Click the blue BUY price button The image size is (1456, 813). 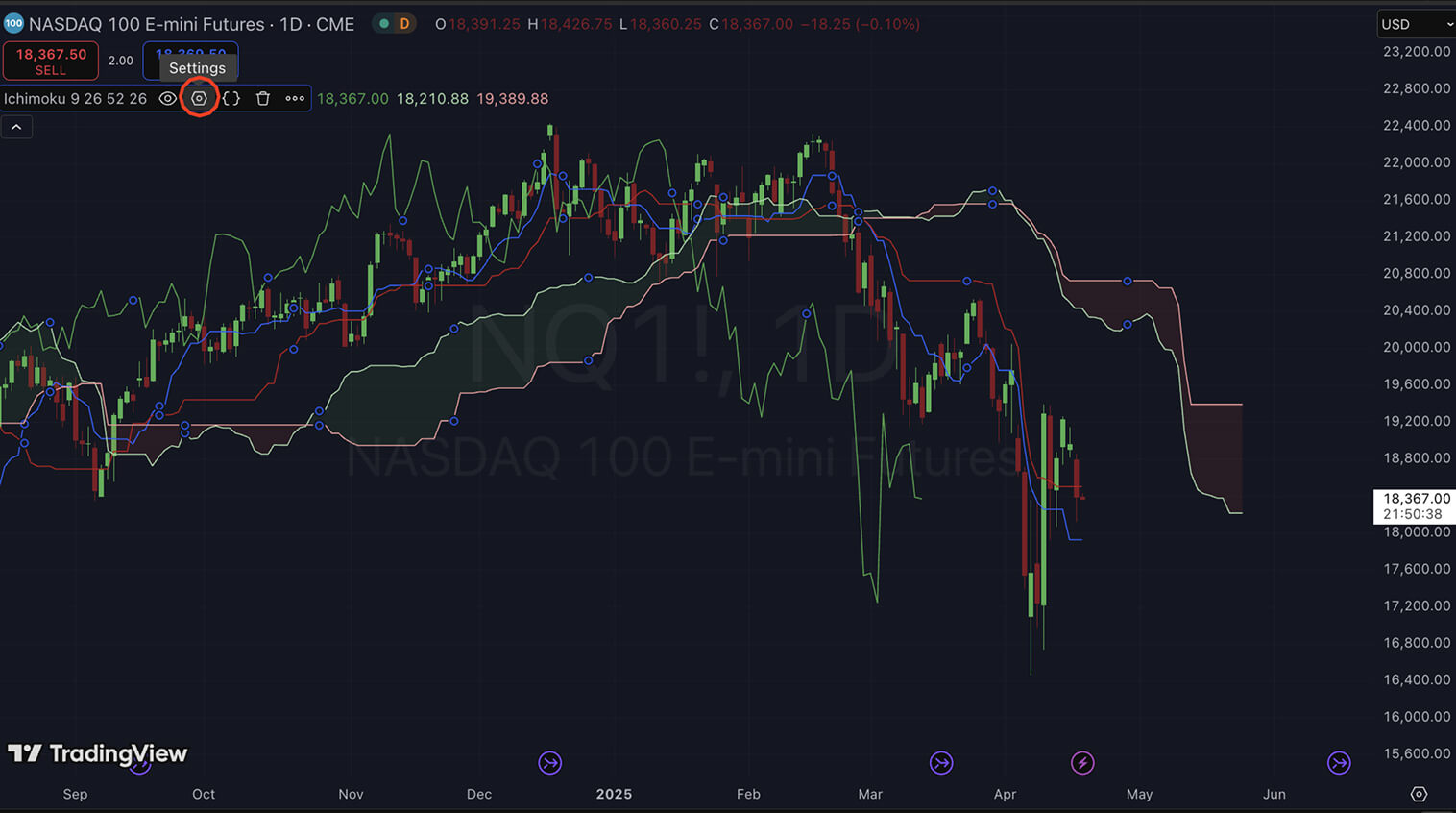pos(190,61)
